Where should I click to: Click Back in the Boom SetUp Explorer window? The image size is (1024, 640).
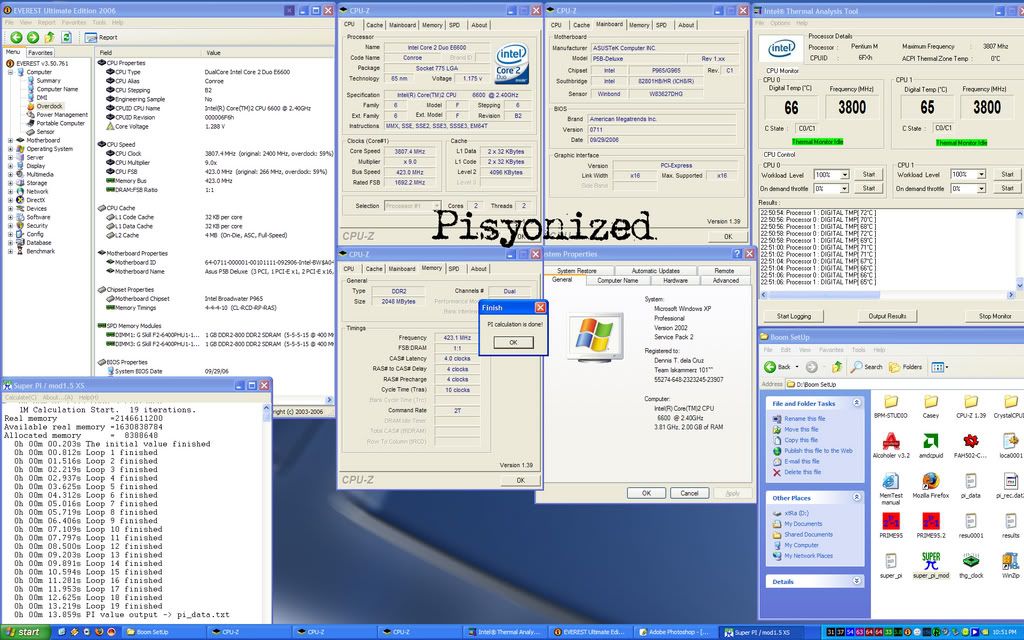pyautogui.click(x=778, y=367)
